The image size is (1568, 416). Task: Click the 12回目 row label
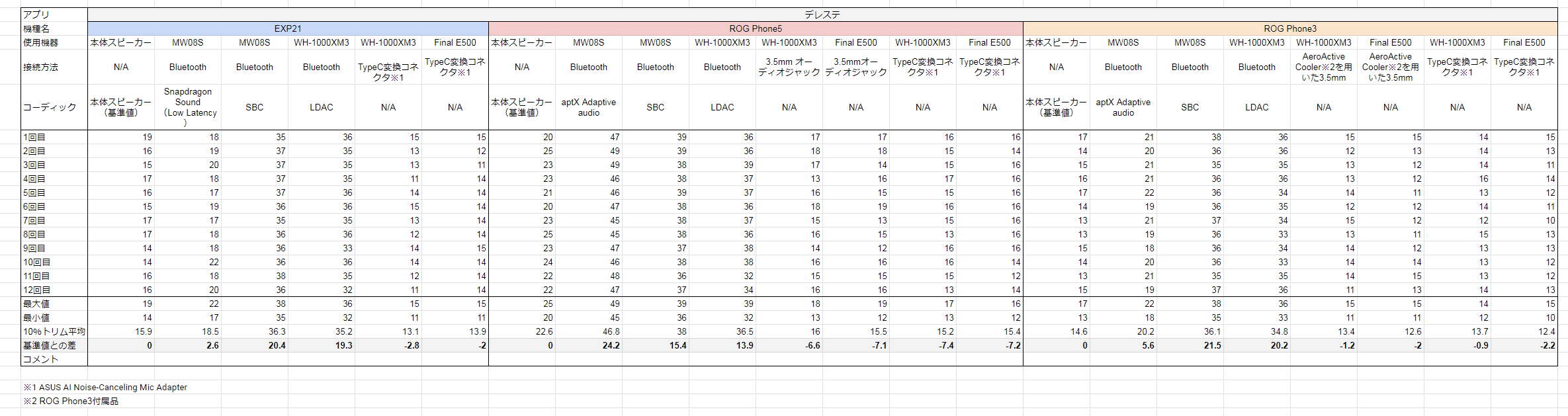pyautogui.click(x=54, y=290)
